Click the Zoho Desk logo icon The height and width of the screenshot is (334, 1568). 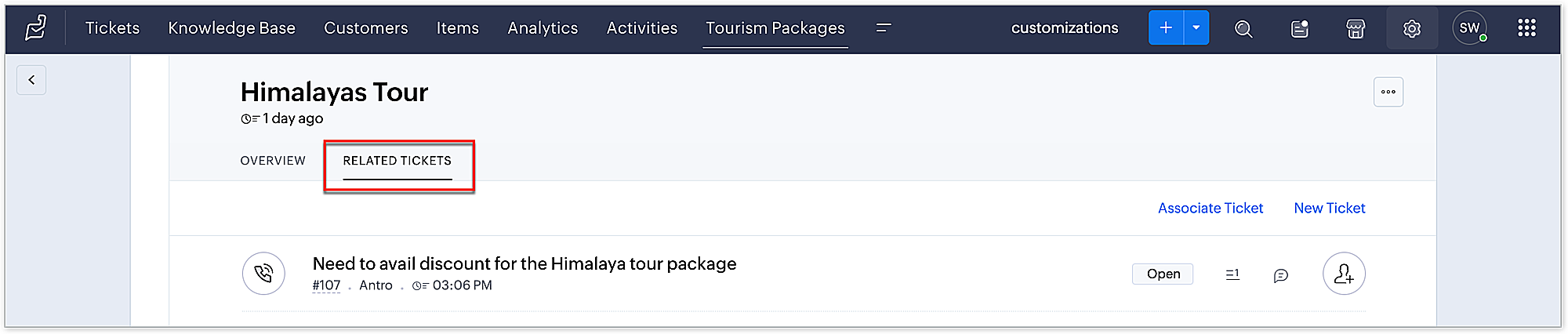point(35,28)
